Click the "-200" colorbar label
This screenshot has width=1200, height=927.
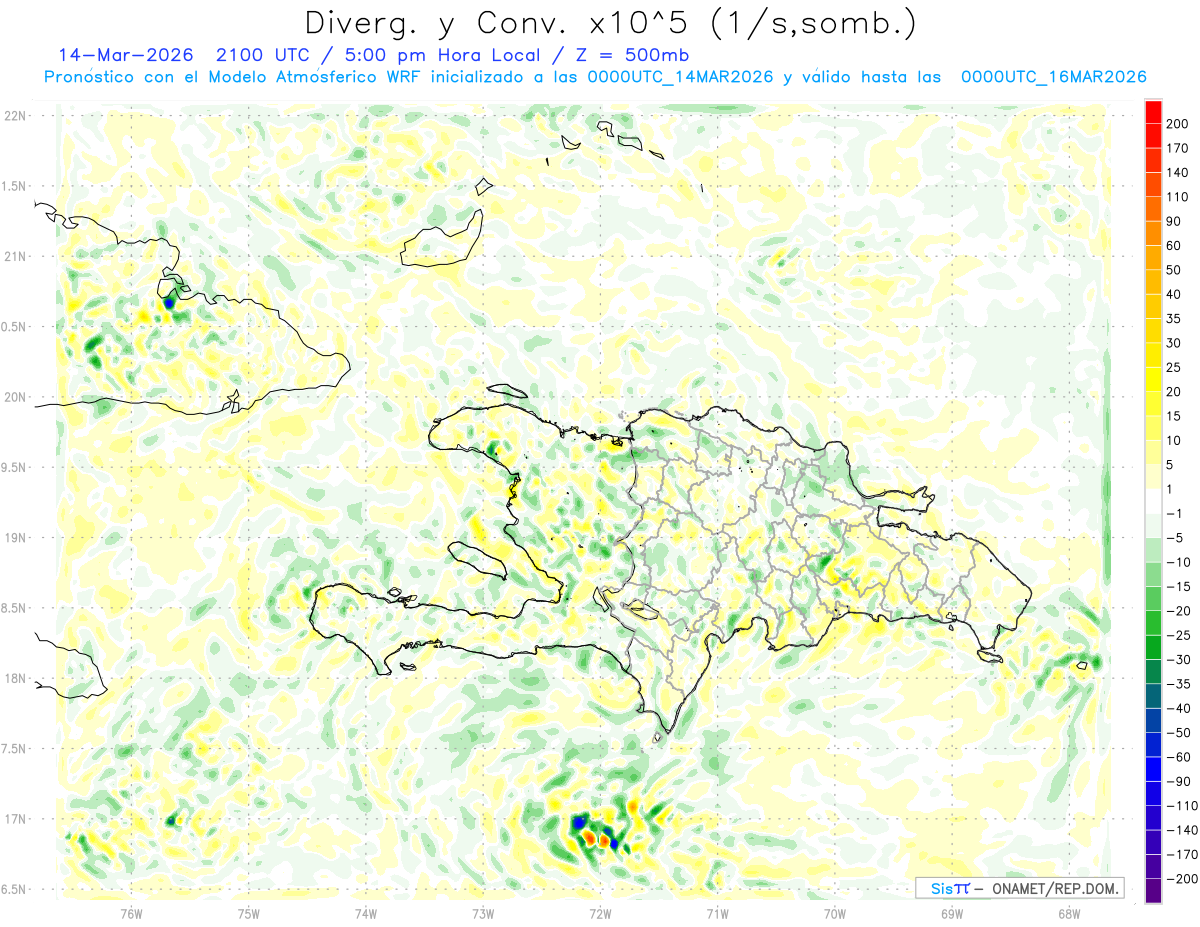1183,879
